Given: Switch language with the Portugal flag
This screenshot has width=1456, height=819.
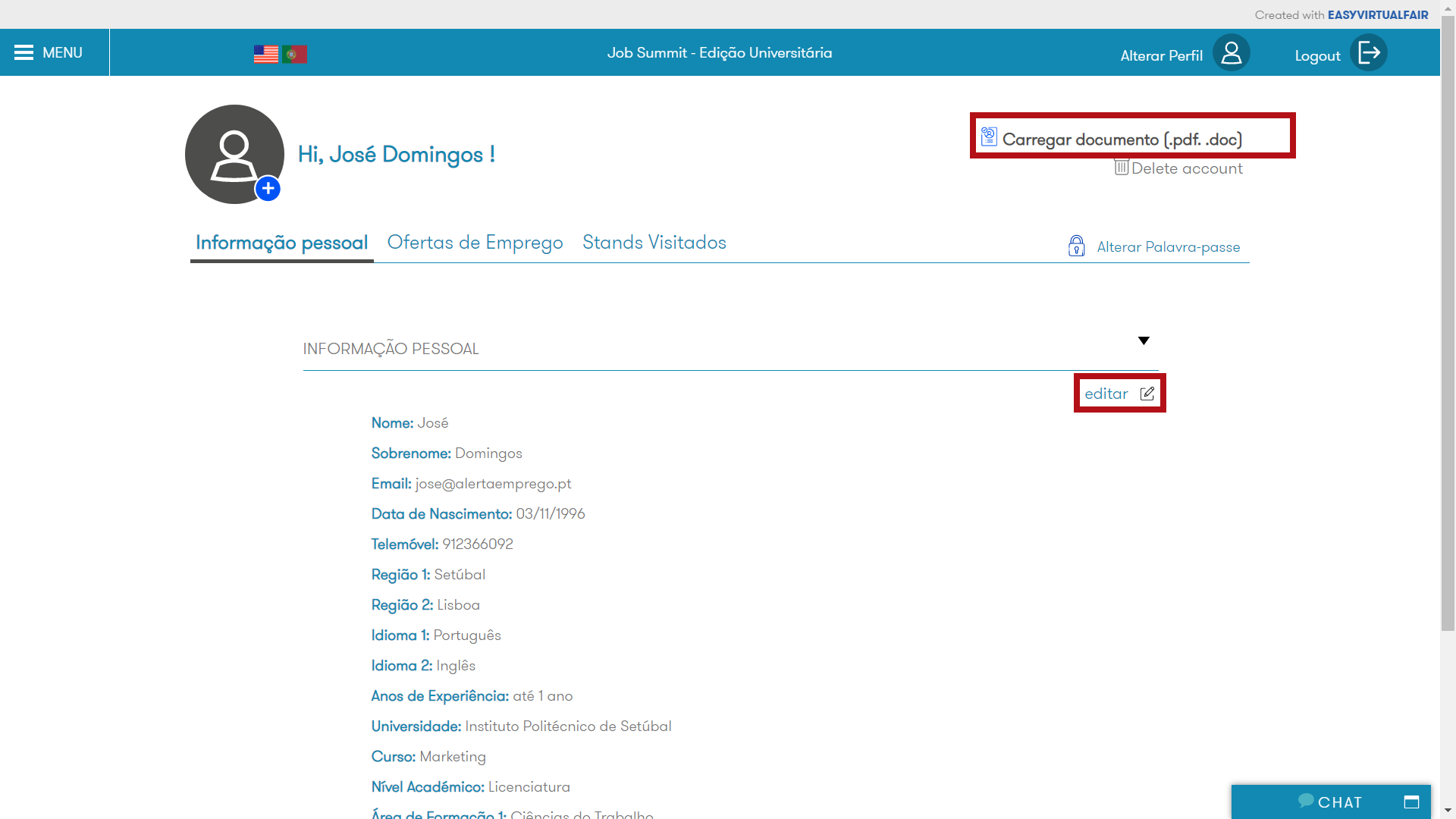Looking at the screenshot, I should coord(295,54).
